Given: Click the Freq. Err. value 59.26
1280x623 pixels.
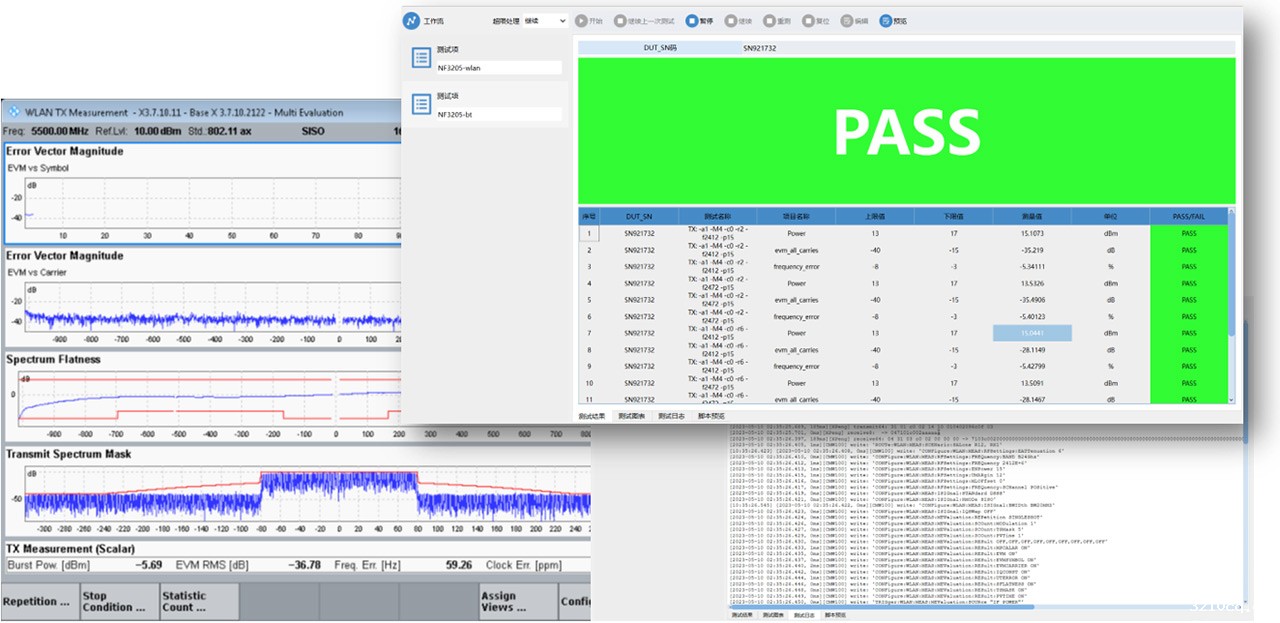Looking at the screenshot, I should click(x=460, y=565).
